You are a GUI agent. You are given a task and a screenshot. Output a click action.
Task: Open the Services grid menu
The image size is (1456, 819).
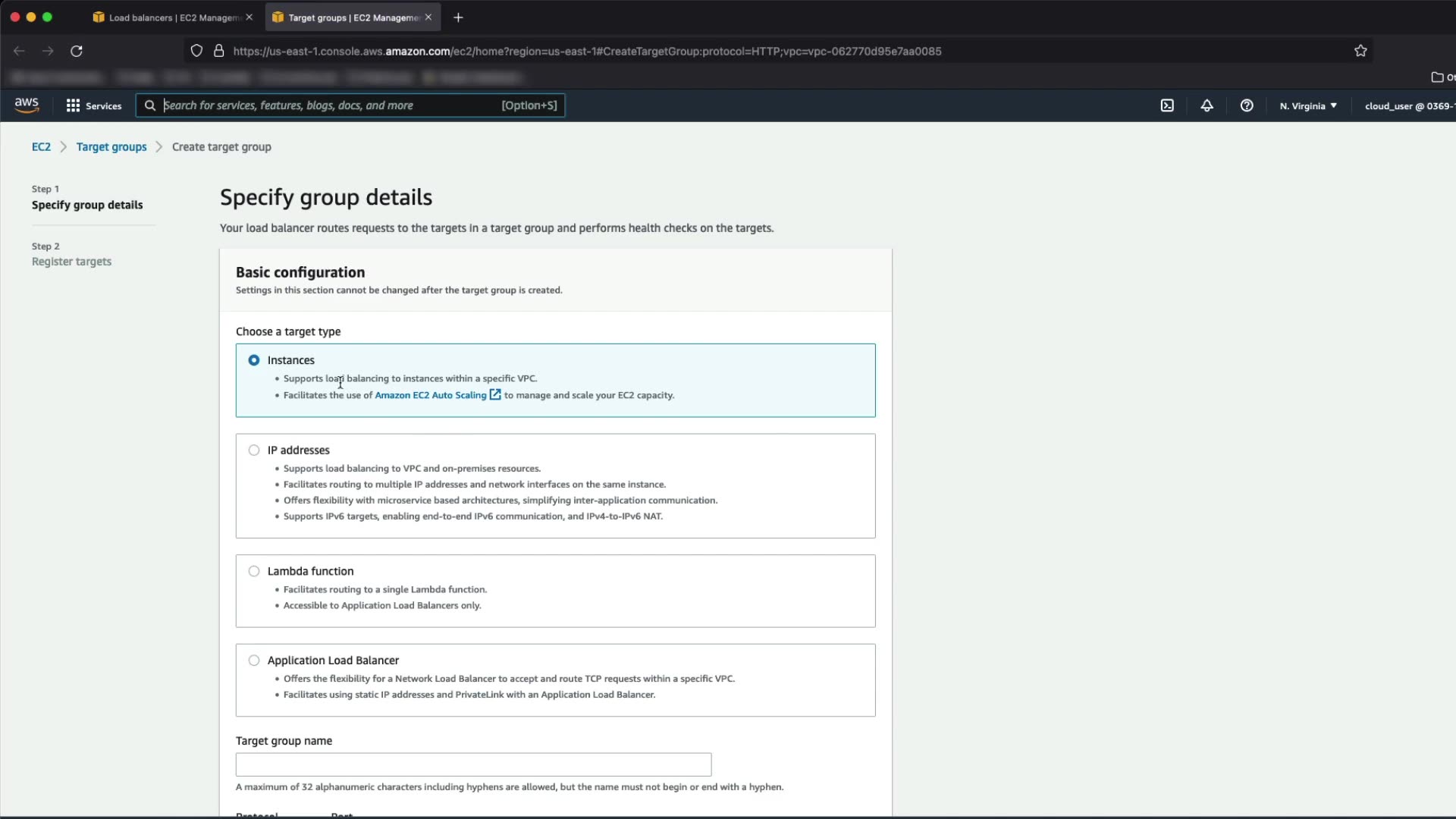(94, 105)
